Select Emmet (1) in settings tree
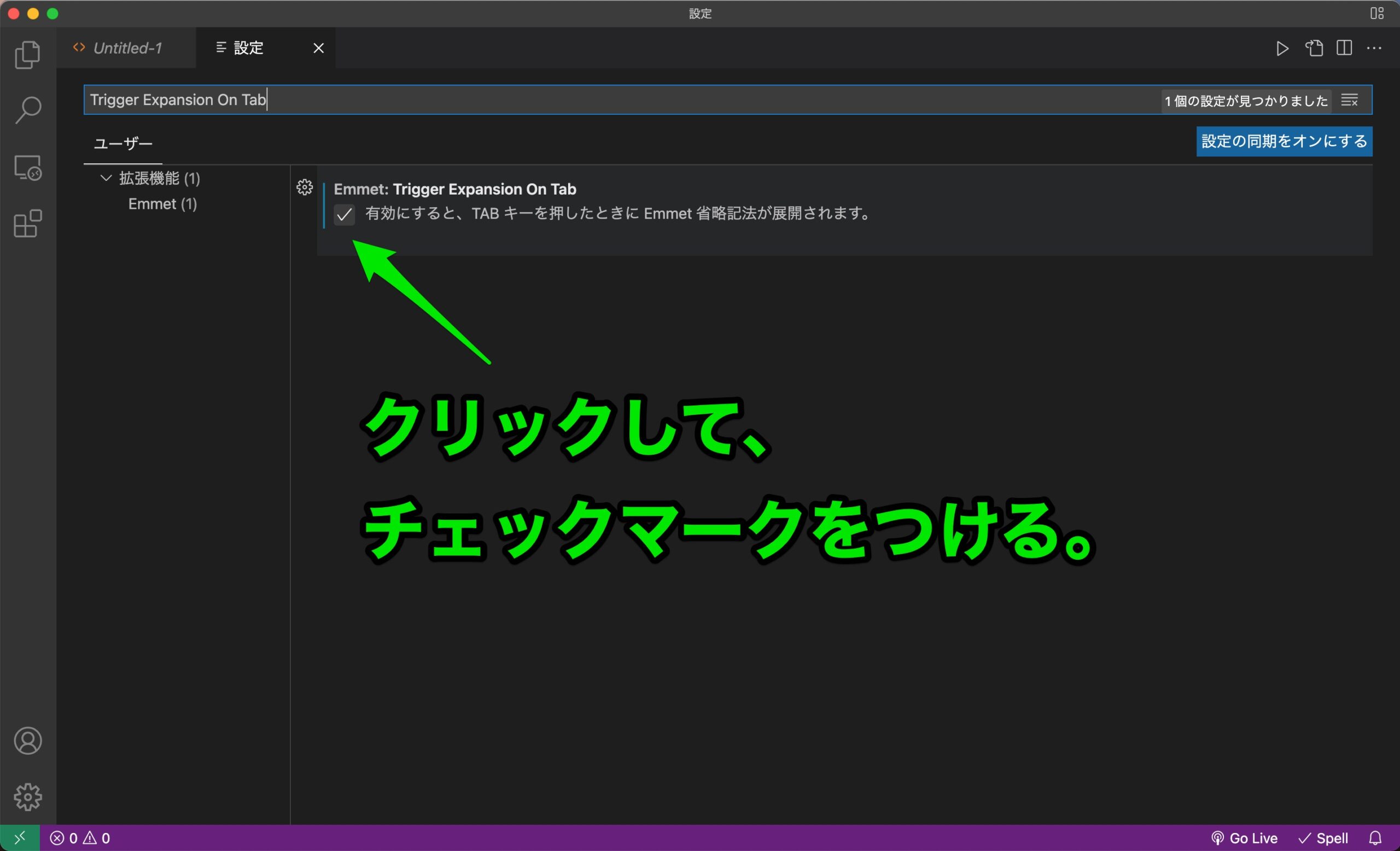The height and width of the screenshot is (851, 1400). pyautogui.click(x=162, y=204)
